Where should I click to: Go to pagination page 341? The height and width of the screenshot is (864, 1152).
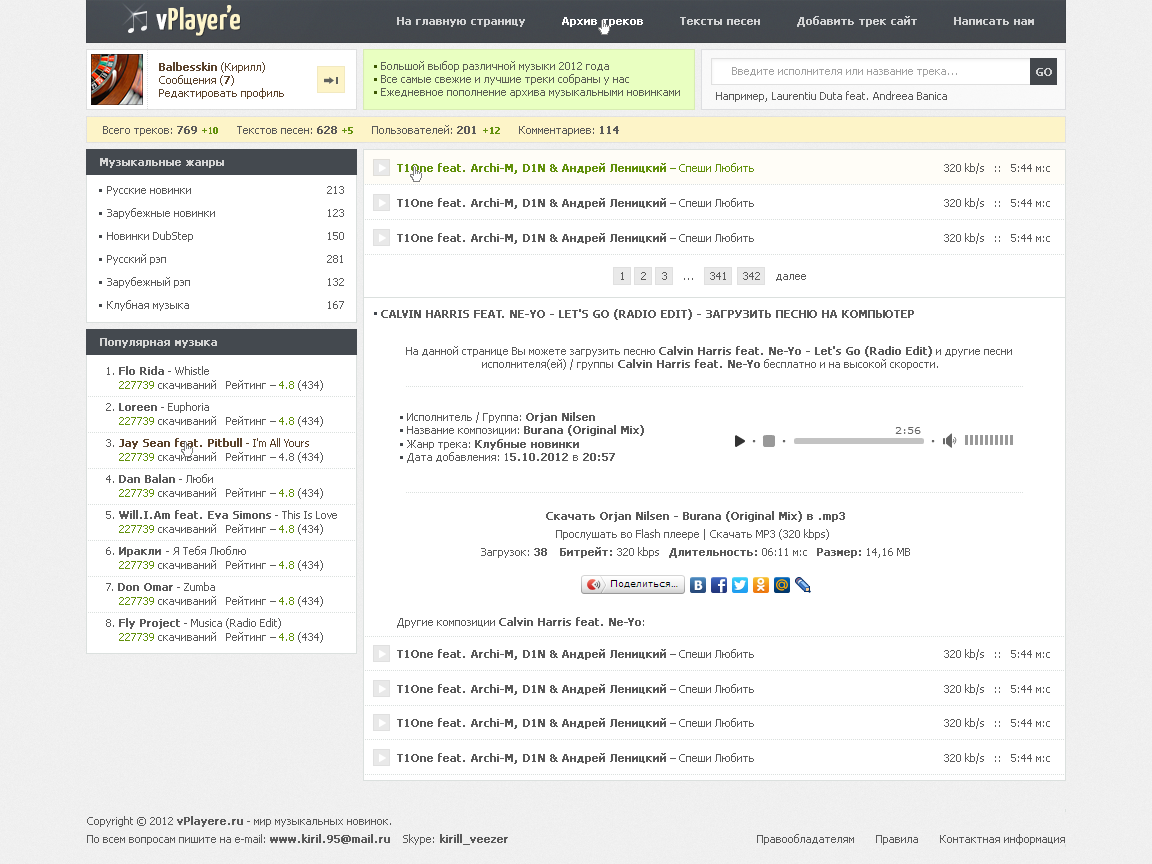[x=718, y=276]
